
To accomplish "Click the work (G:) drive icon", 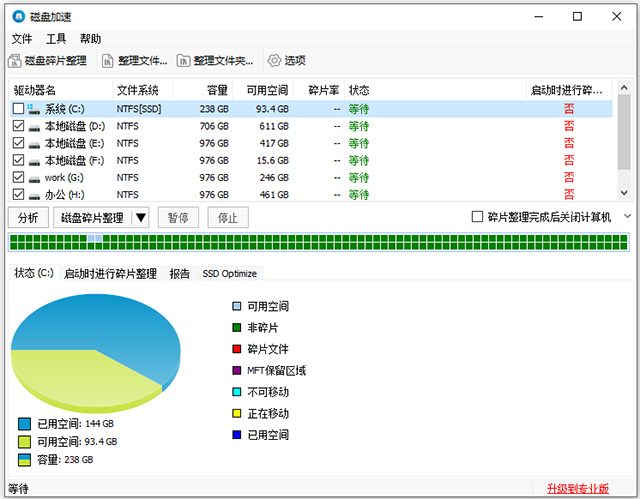I will (34, 179).
